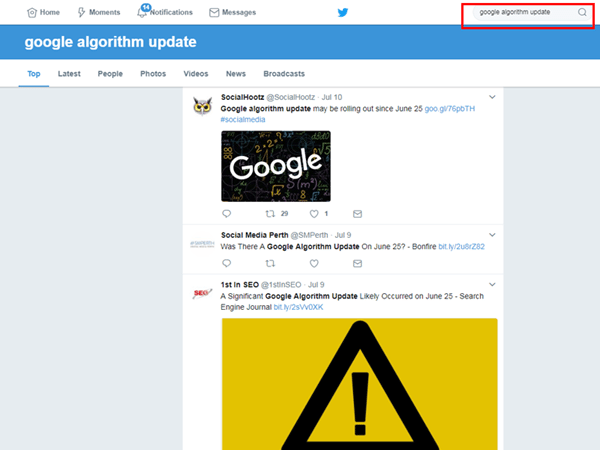
Task: Switch to the People tab
Action: (x=110, y=73)
